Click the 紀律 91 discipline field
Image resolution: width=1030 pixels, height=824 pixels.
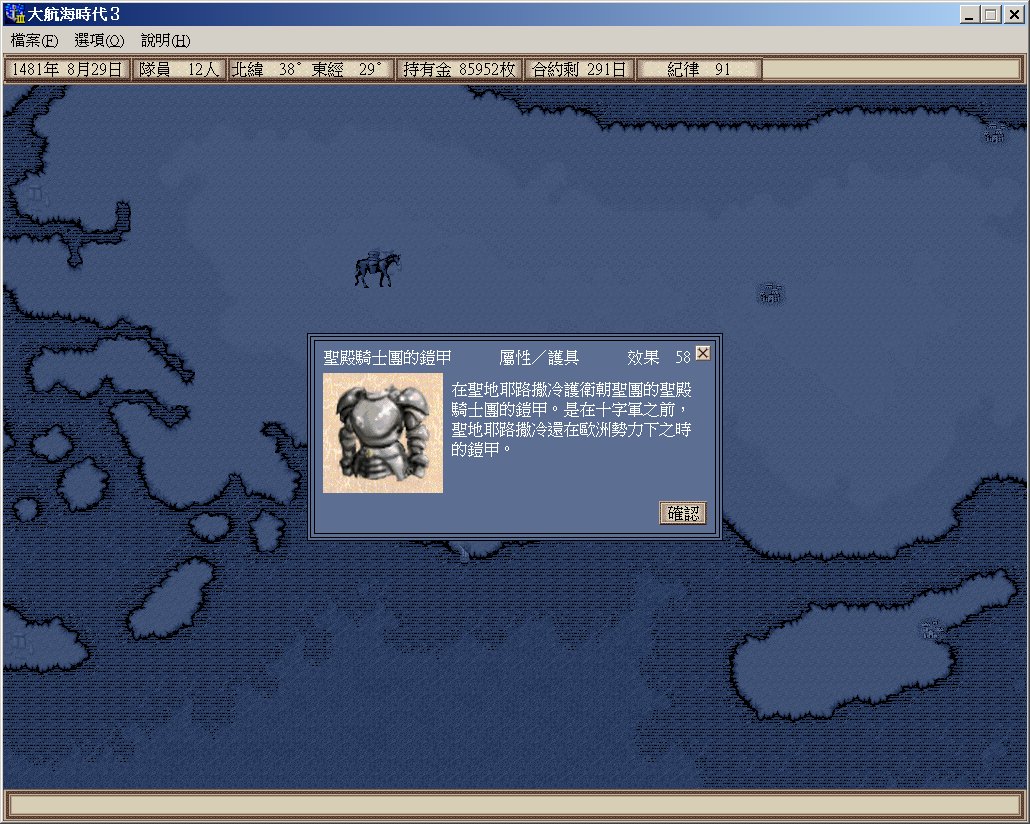click(x=699, y=69)
